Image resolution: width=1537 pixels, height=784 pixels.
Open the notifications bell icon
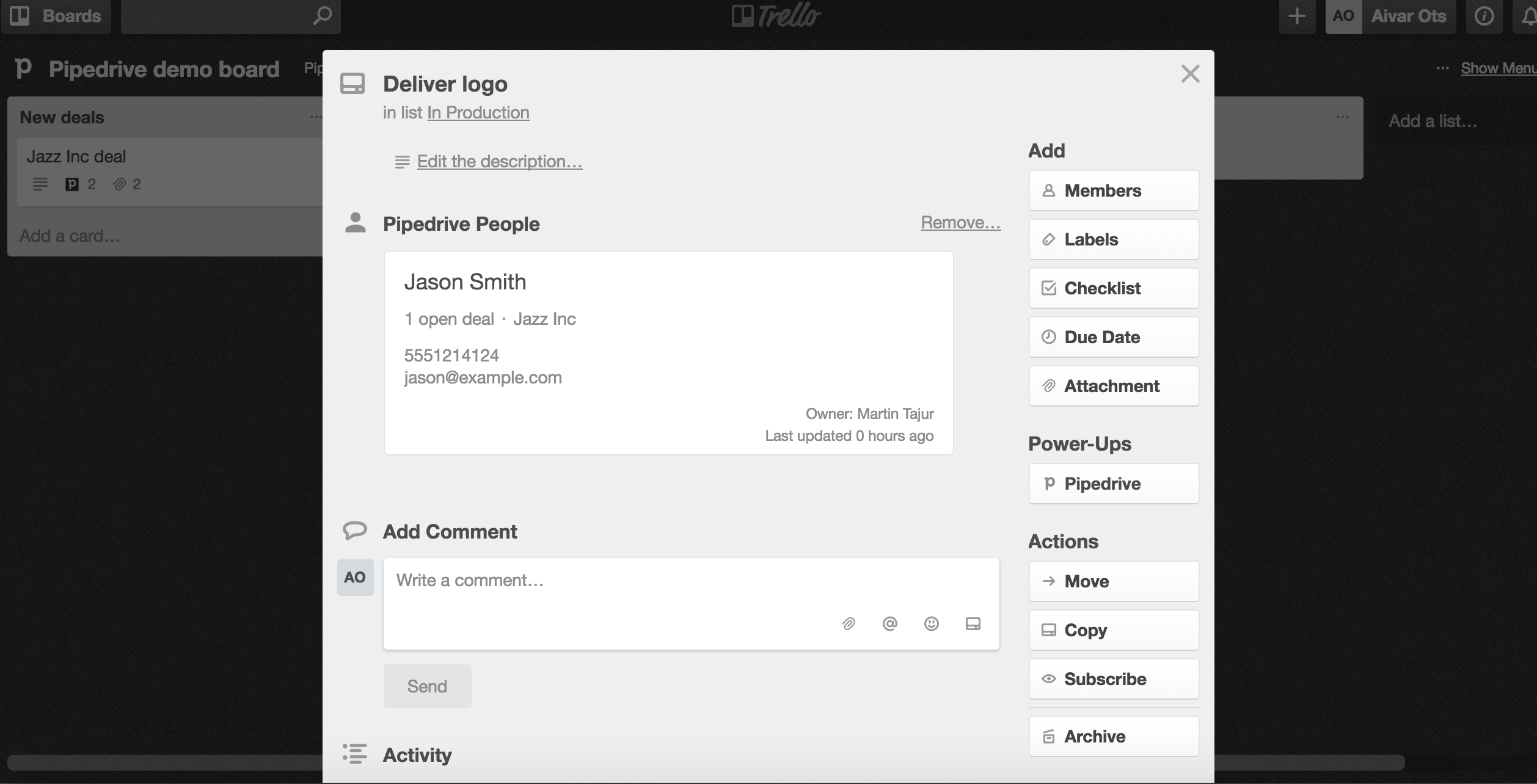pyautogui.click(x=1529, y=16)
